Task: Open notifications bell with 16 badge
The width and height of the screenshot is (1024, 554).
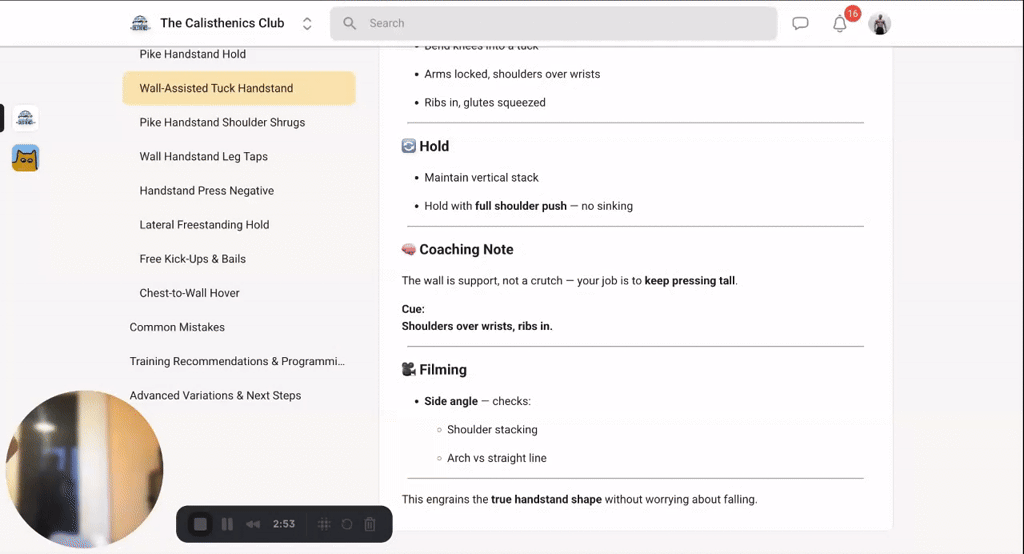Action: tap(840, 24)
